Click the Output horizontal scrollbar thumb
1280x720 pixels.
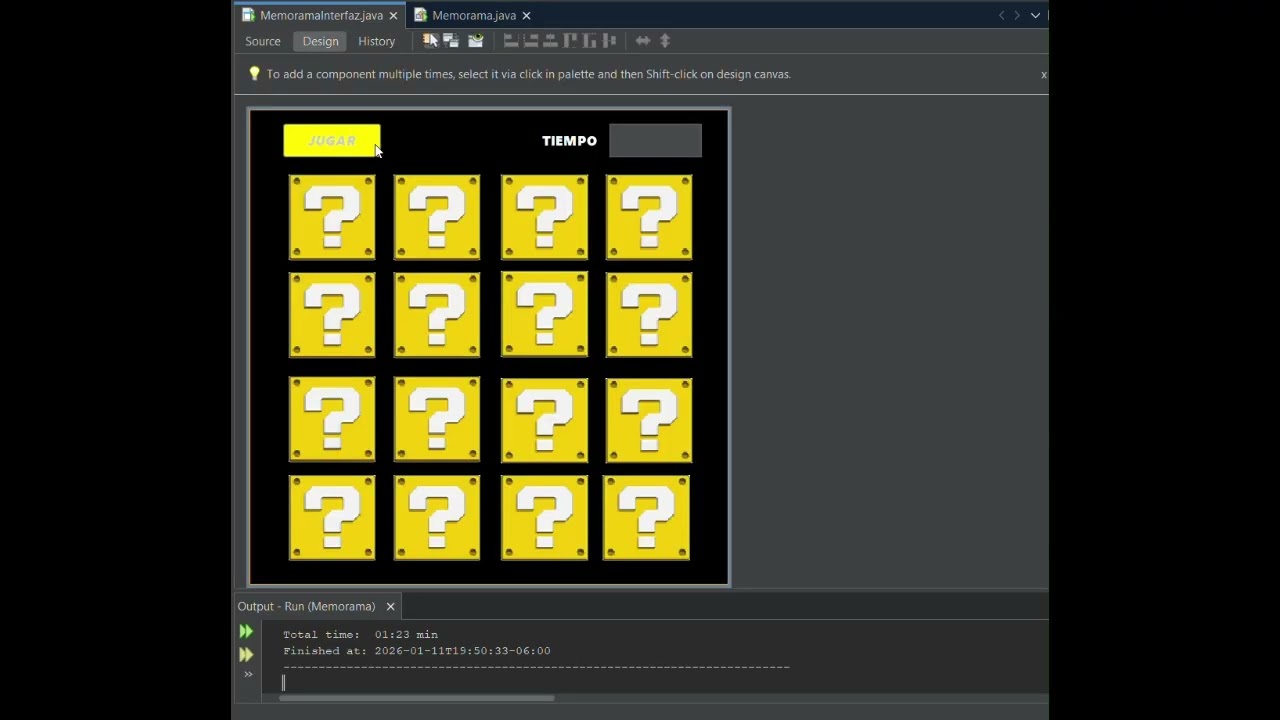click(x=417, y=698)
